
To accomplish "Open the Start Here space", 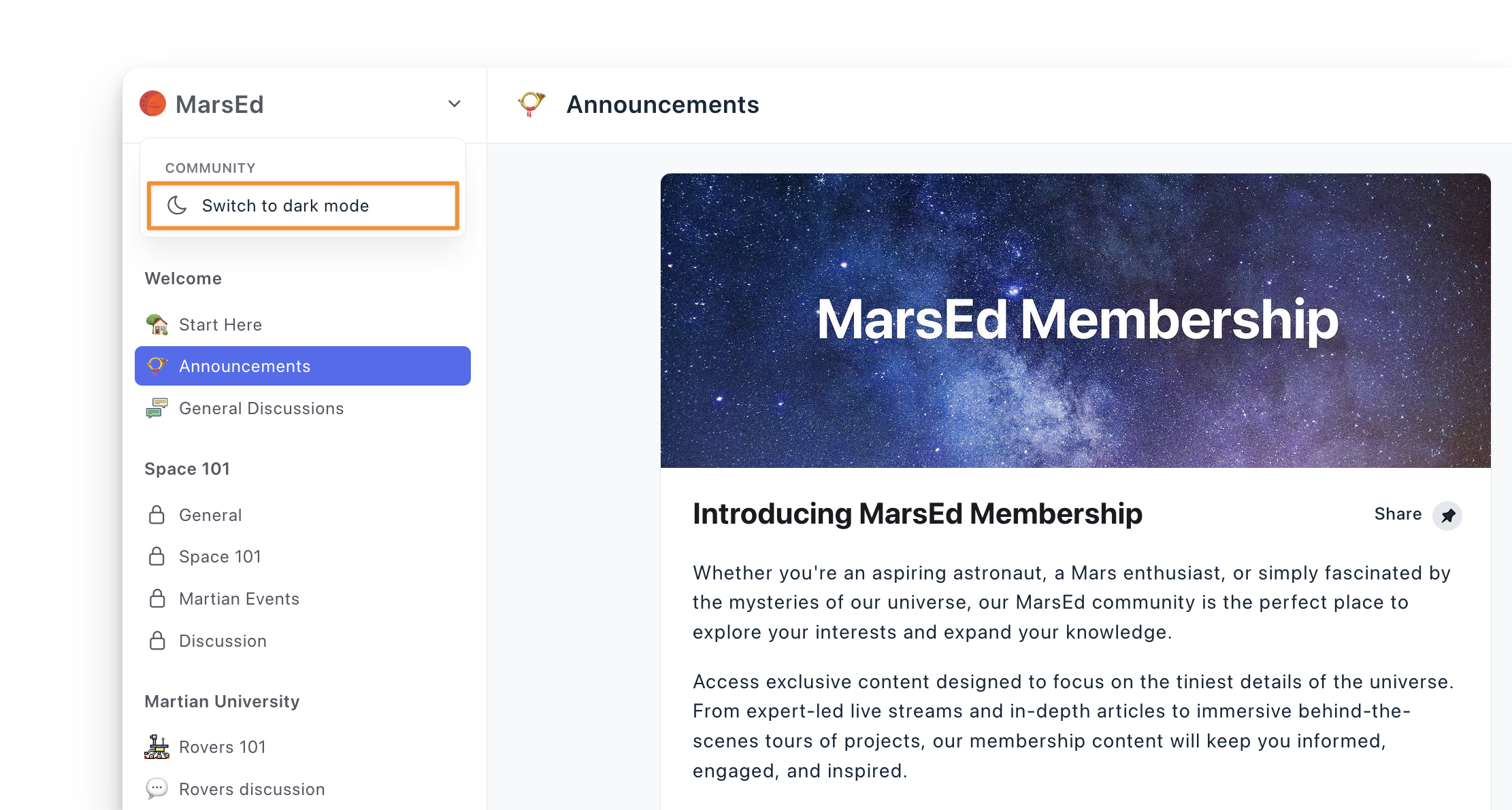I will tap(220, 324).
